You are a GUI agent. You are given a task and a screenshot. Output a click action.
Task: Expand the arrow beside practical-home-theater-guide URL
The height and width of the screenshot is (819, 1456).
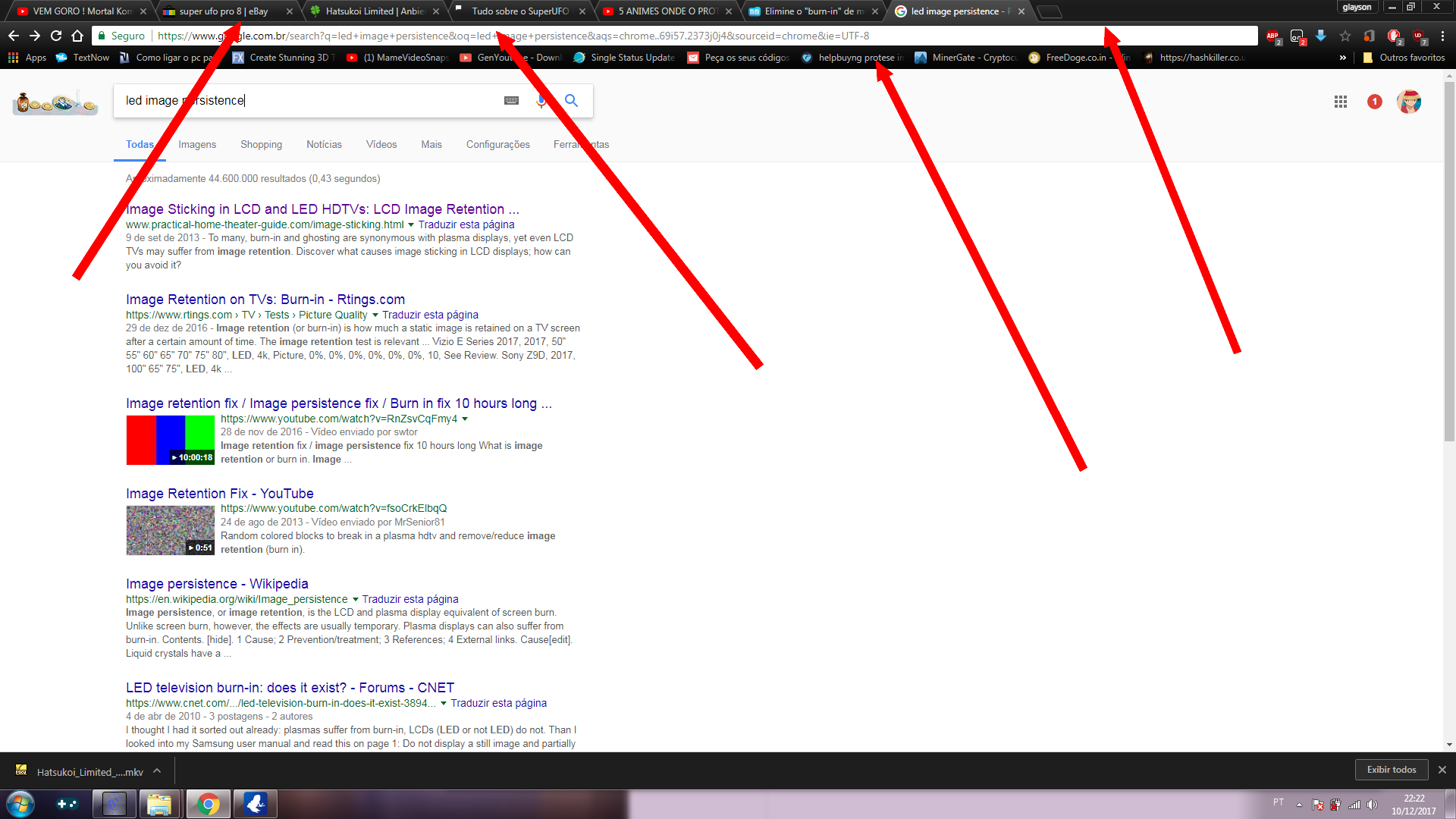(411, 224)
